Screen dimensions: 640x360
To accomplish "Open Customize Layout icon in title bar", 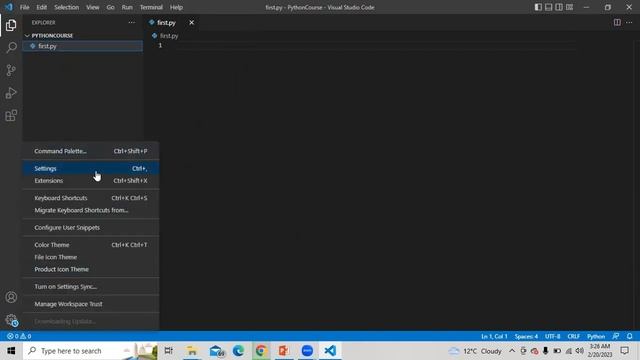I will (569, 7).
